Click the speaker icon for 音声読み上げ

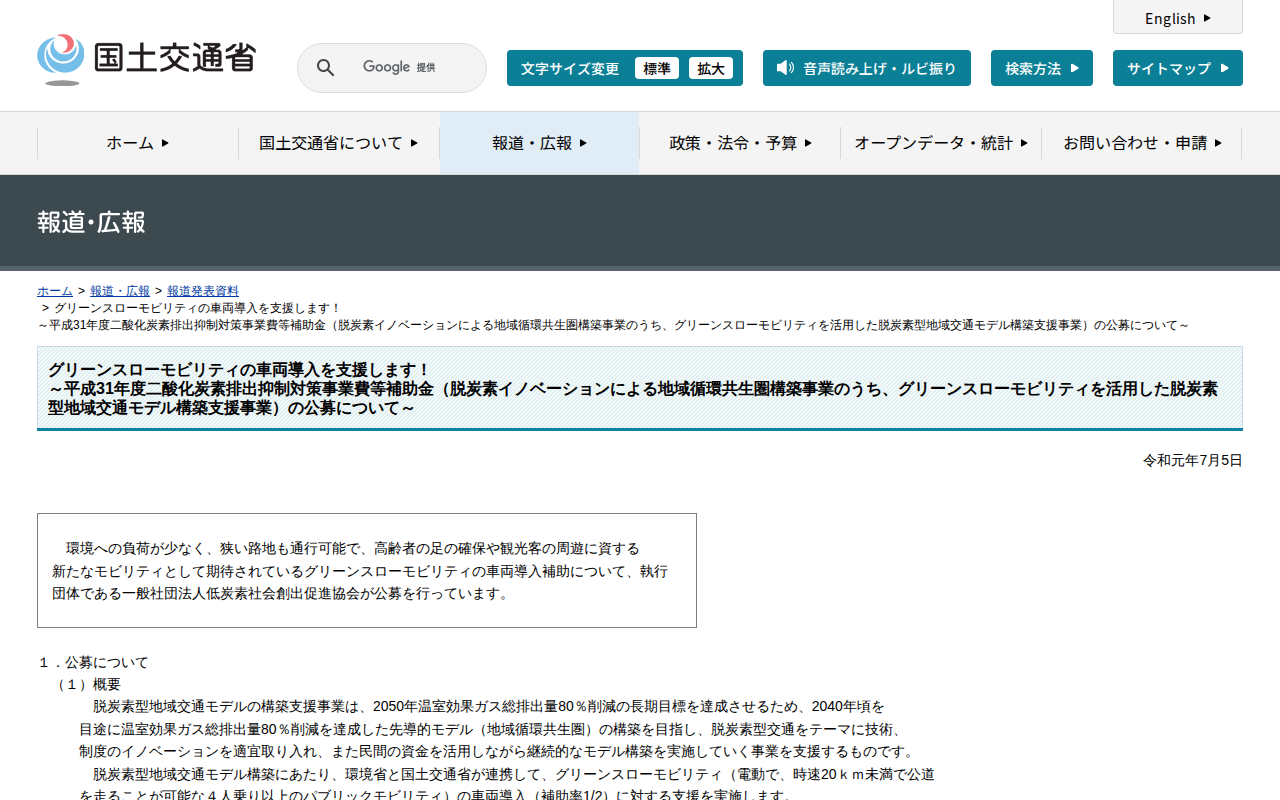coord(785,68)
